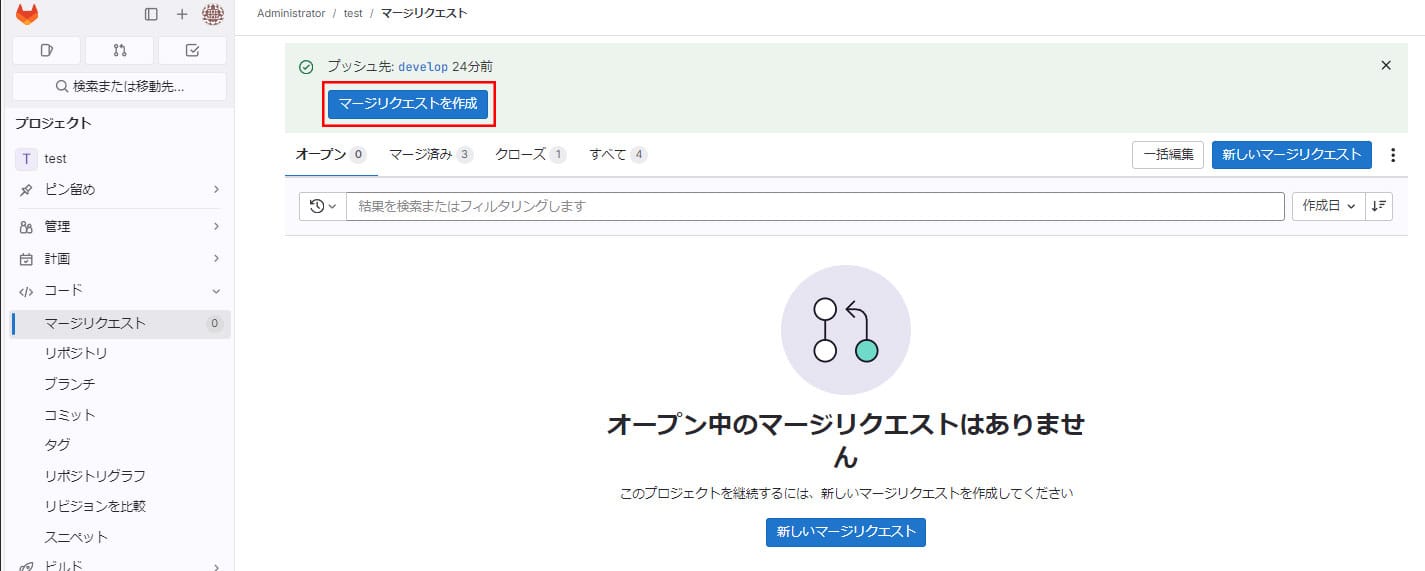Dismiss the develop push notification banner

(x=1385, y=65)
